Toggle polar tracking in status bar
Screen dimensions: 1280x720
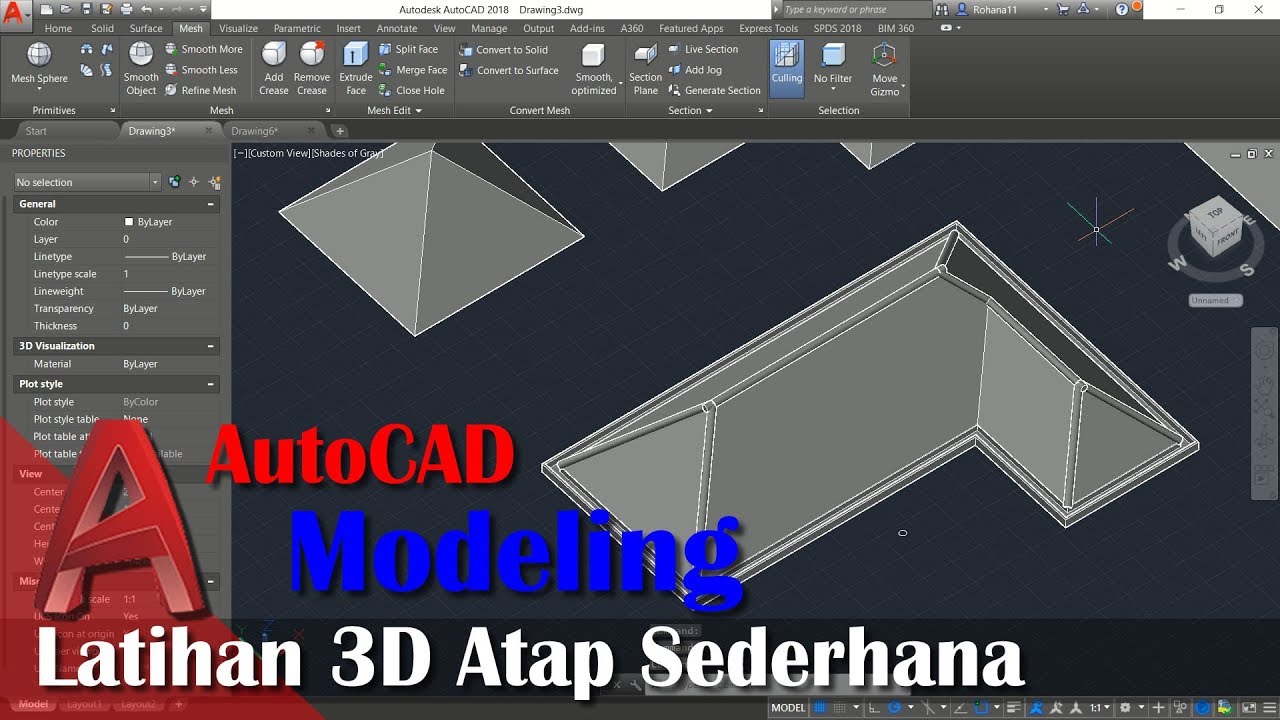(895, 708)
